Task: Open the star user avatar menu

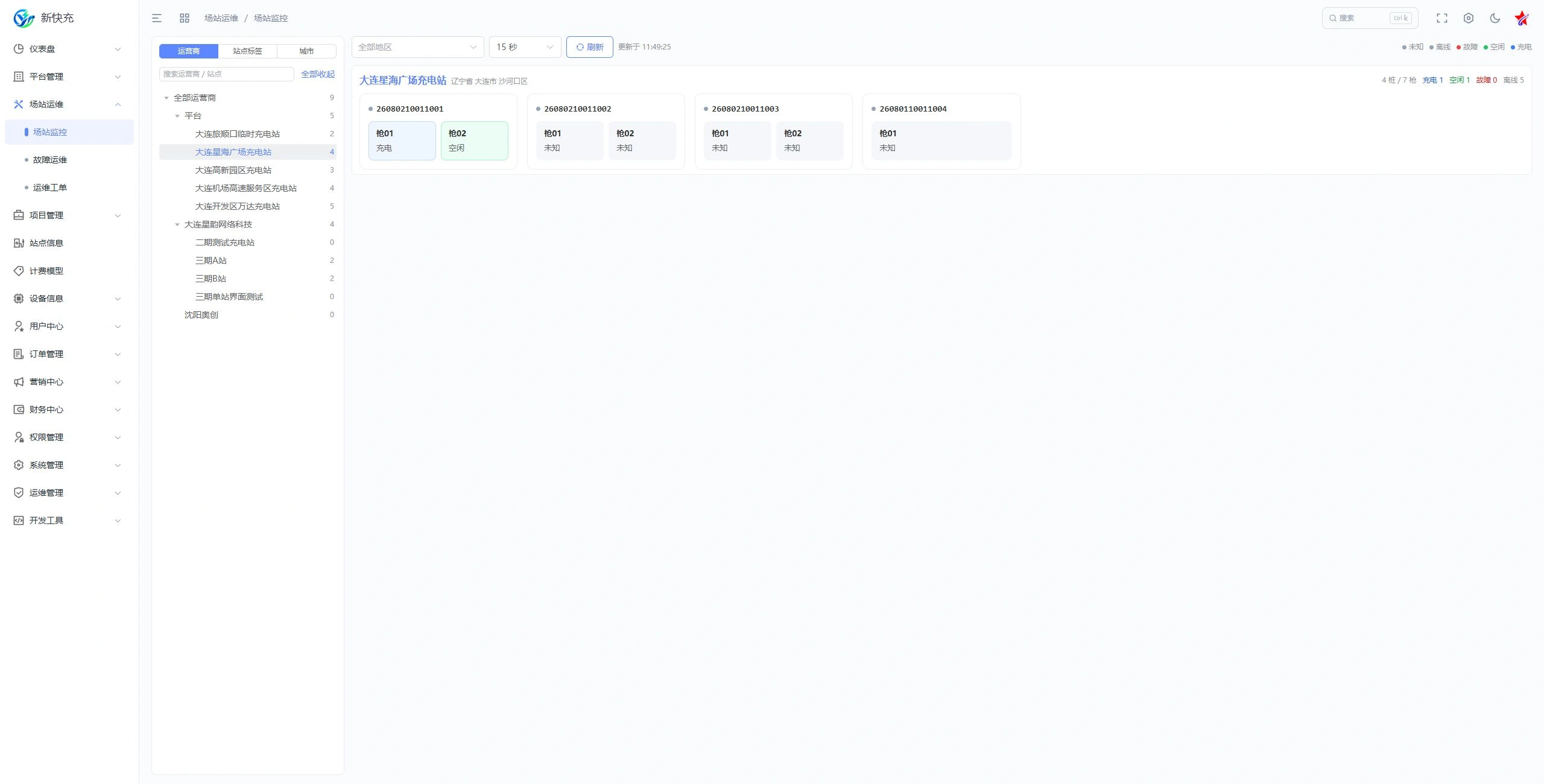Action: click(x=1522, y=18)
